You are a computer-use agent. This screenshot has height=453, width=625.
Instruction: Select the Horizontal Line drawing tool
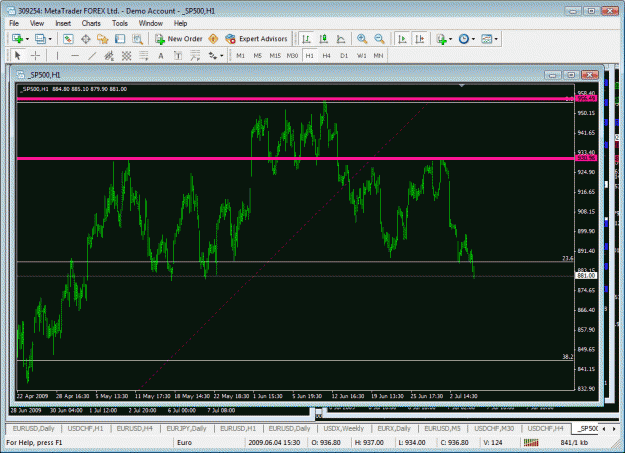pos(75,56)
